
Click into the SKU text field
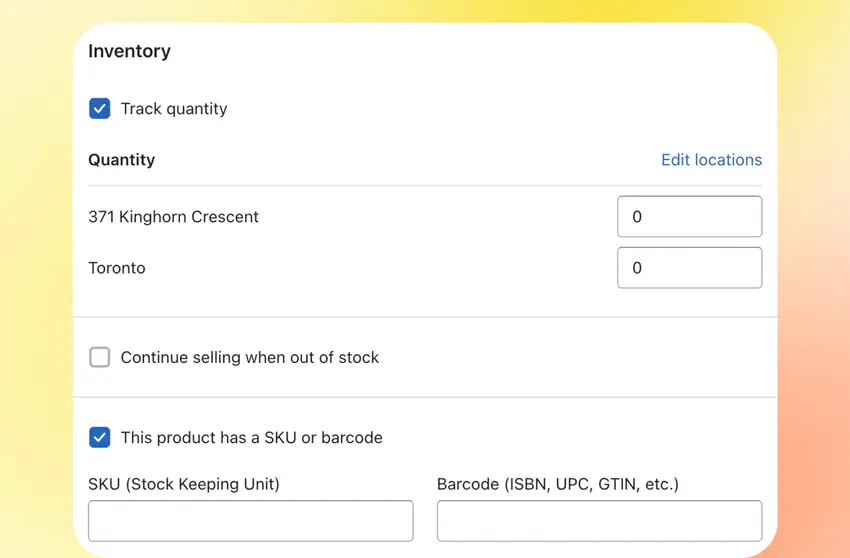pyautogui.click(x=251, y=521)
